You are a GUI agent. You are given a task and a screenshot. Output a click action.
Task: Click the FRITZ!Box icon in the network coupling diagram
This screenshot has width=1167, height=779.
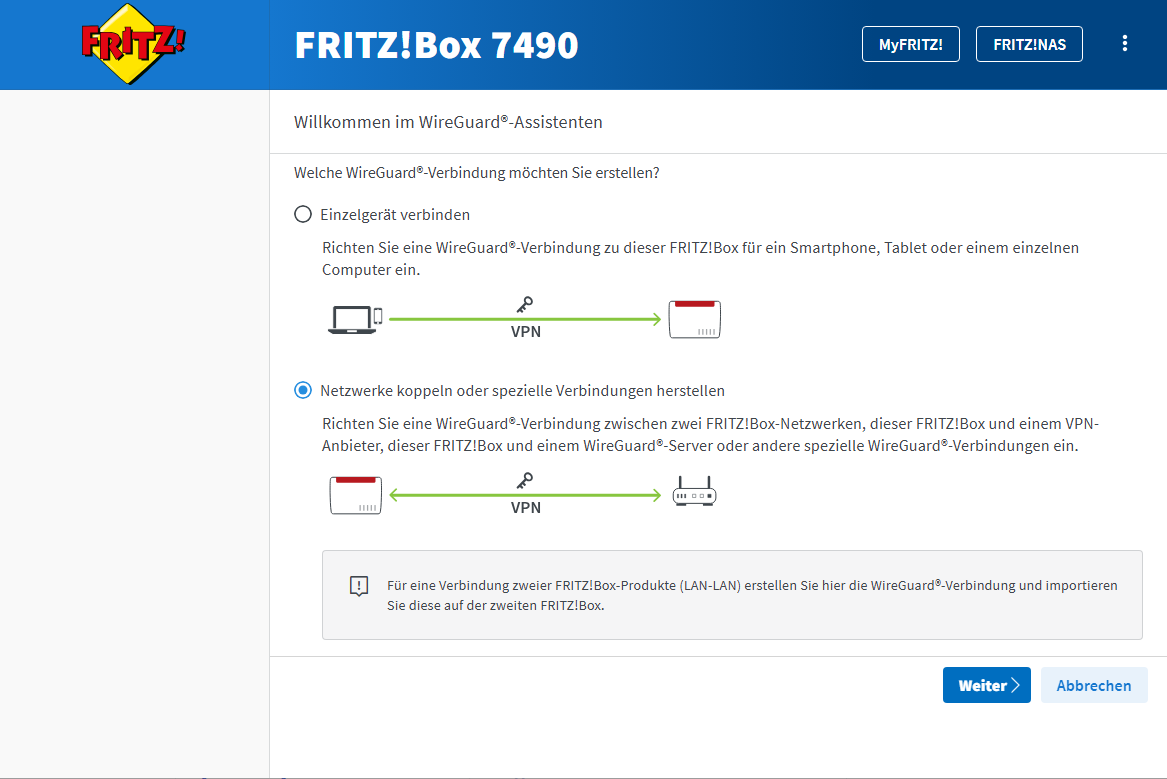355,495
